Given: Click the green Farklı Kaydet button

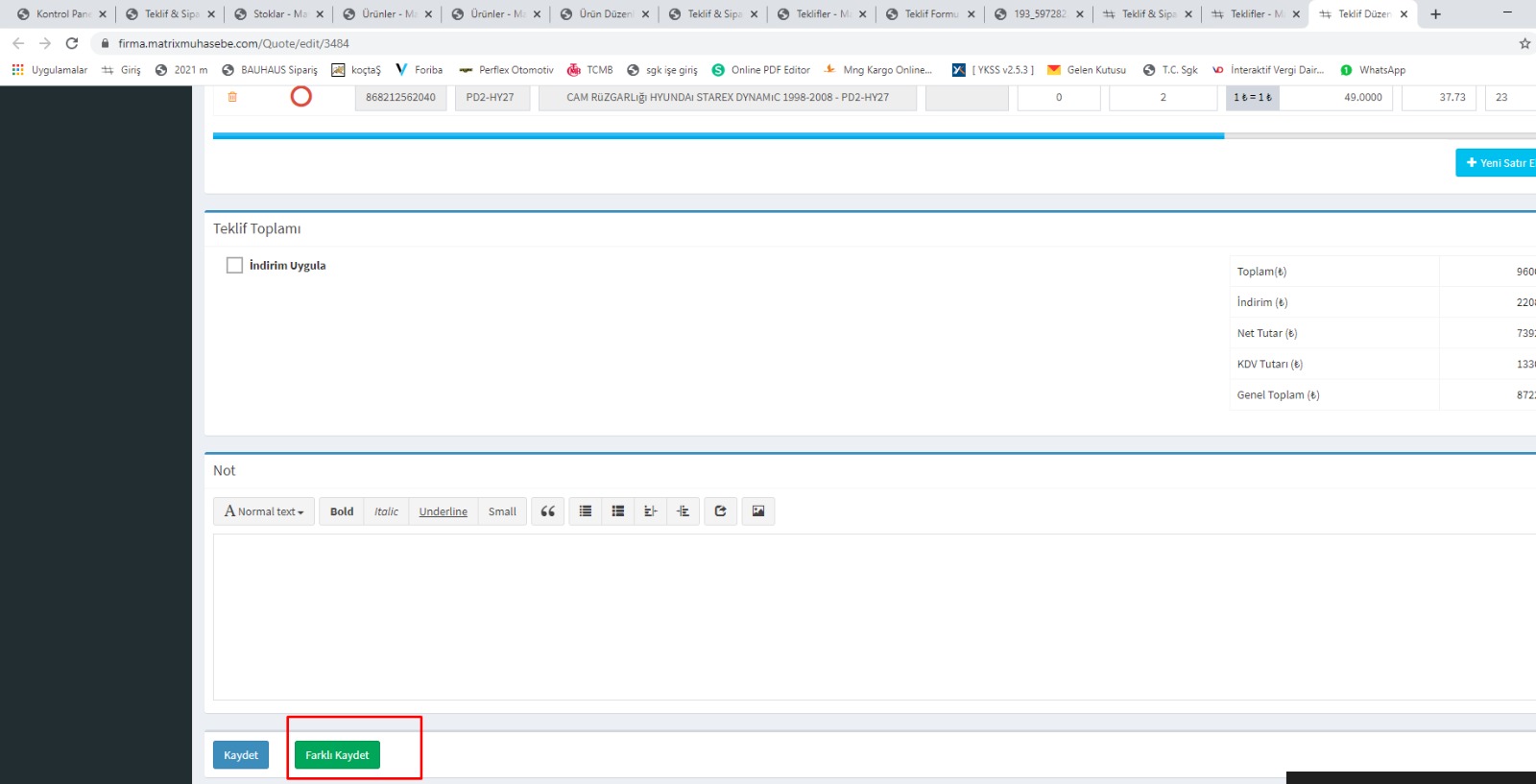Looking at the screenshot, I should pos(337,755).
